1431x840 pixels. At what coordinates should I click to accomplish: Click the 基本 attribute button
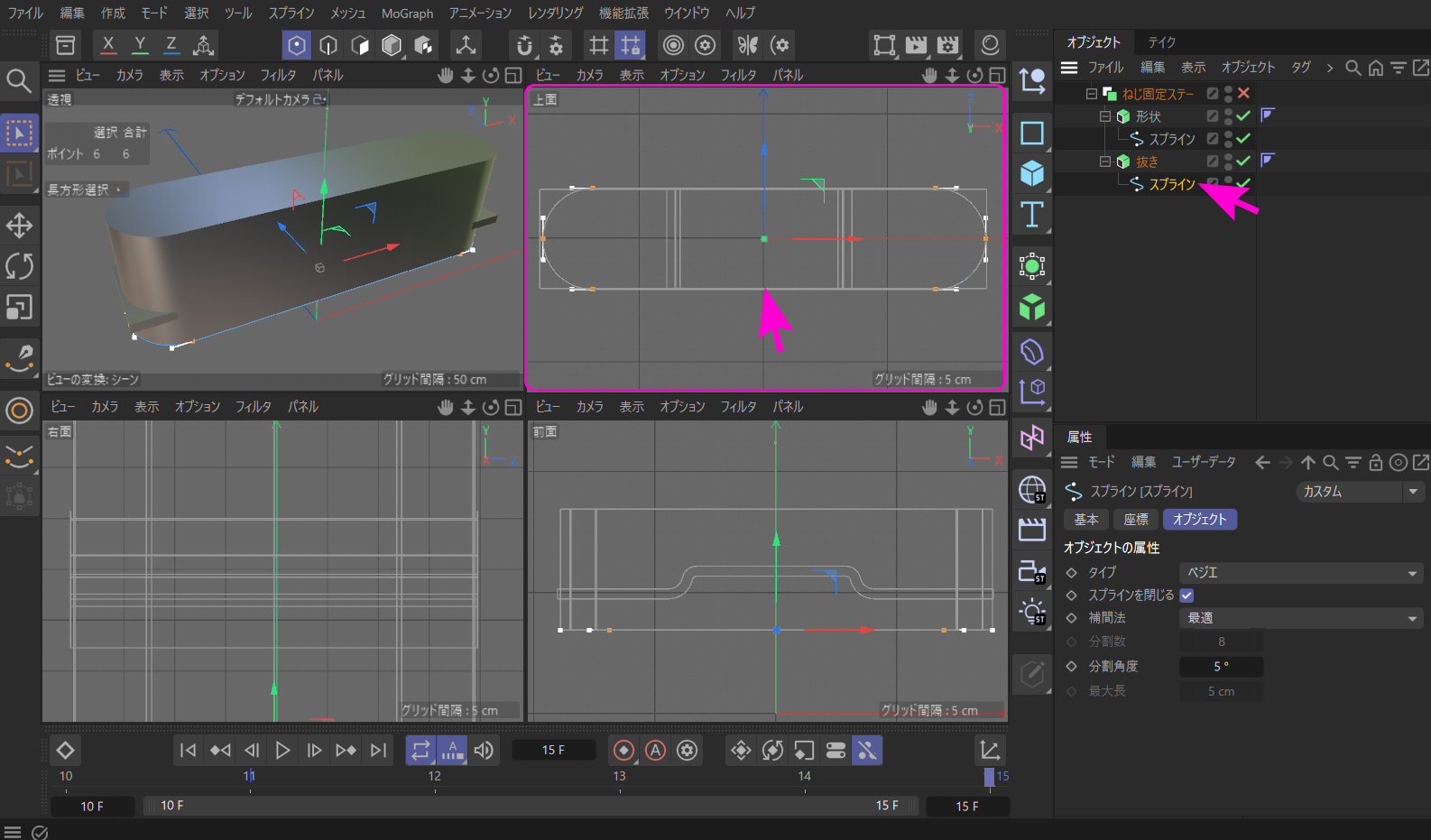(x=1085, y=520)
